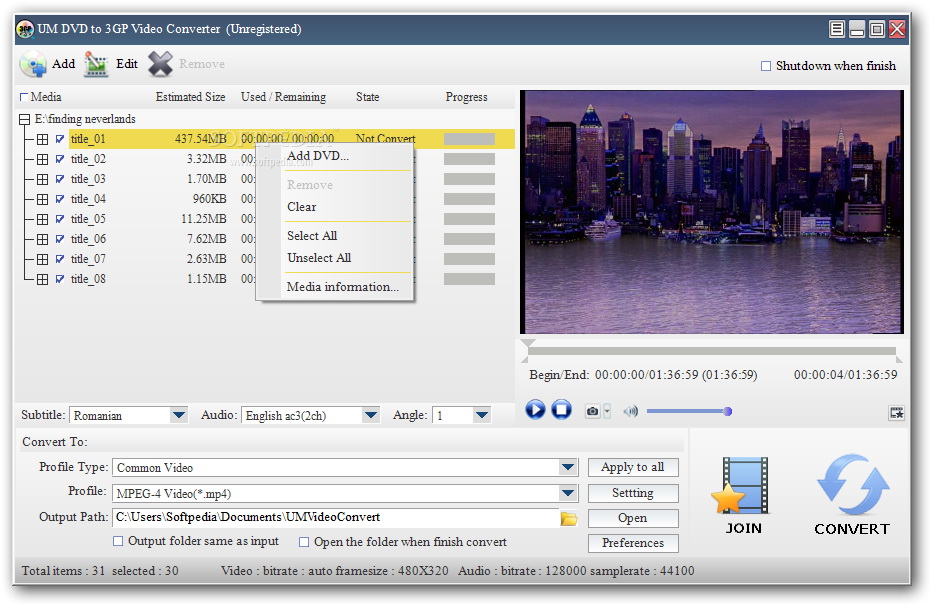Click Total items : 31 in status bar
This screenshot has height=606, width=932.
click(x=64, y=571)
